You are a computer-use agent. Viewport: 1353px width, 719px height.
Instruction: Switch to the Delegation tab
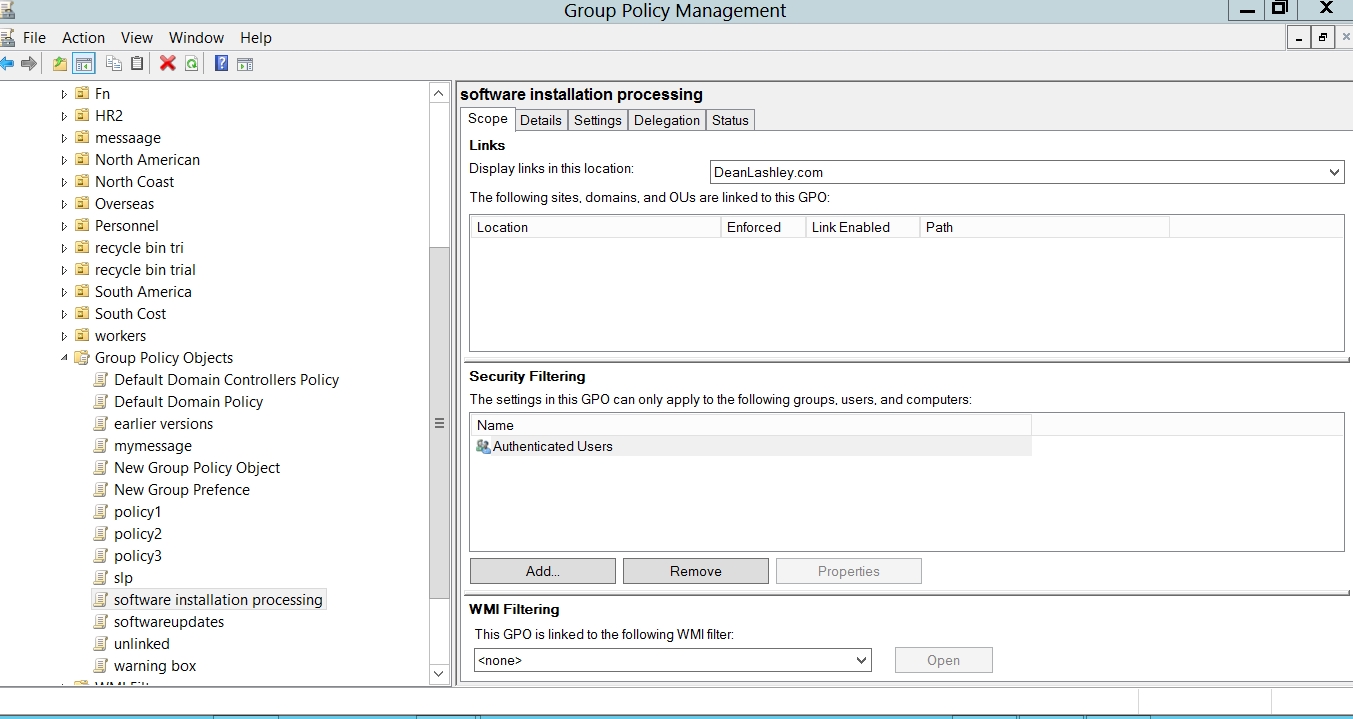coord(666,120)
